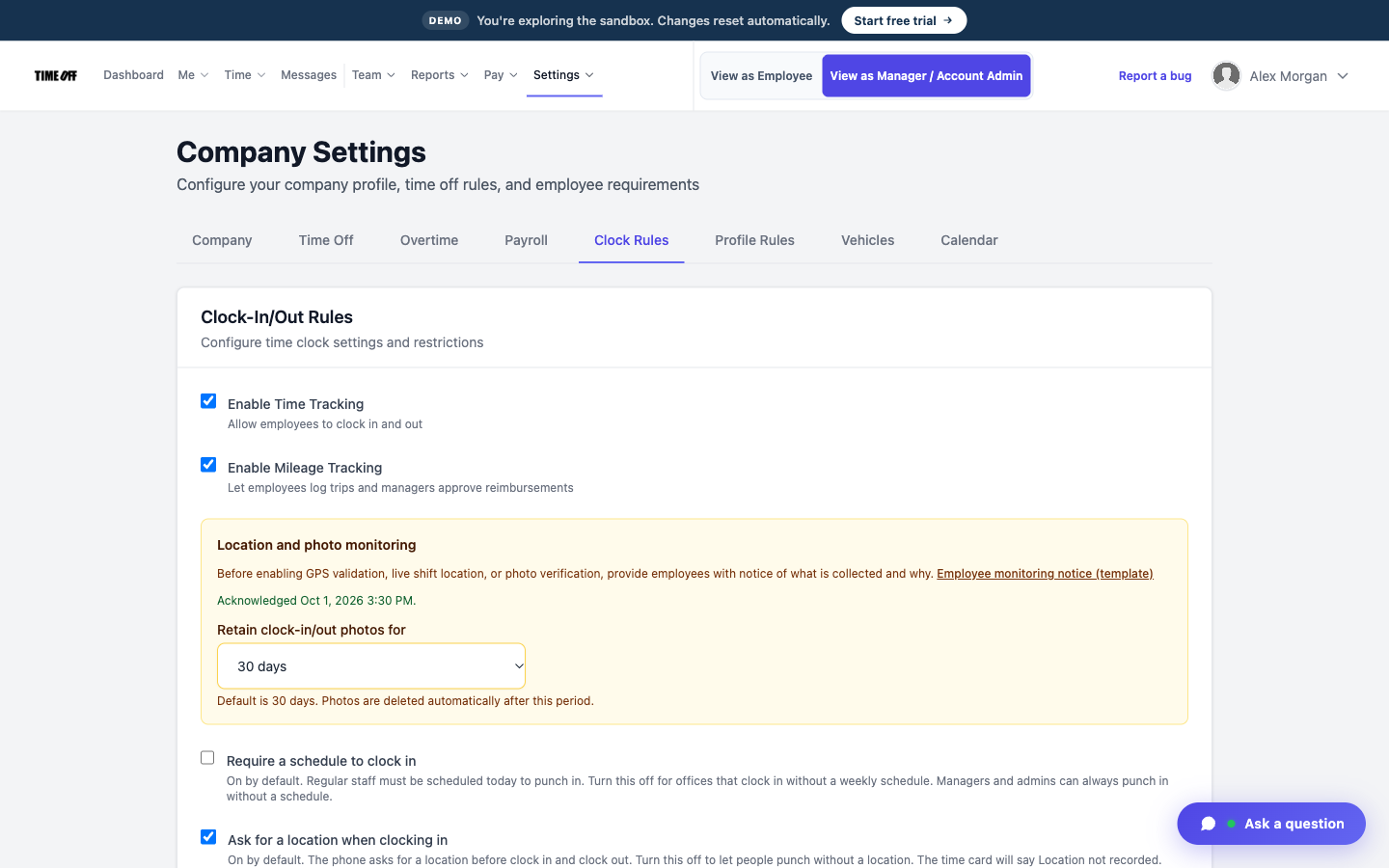Image resolution: width=1389 pixels, height=868 pixels.
Task: Click Ask a question chat button
Action: click(1271, 824)
